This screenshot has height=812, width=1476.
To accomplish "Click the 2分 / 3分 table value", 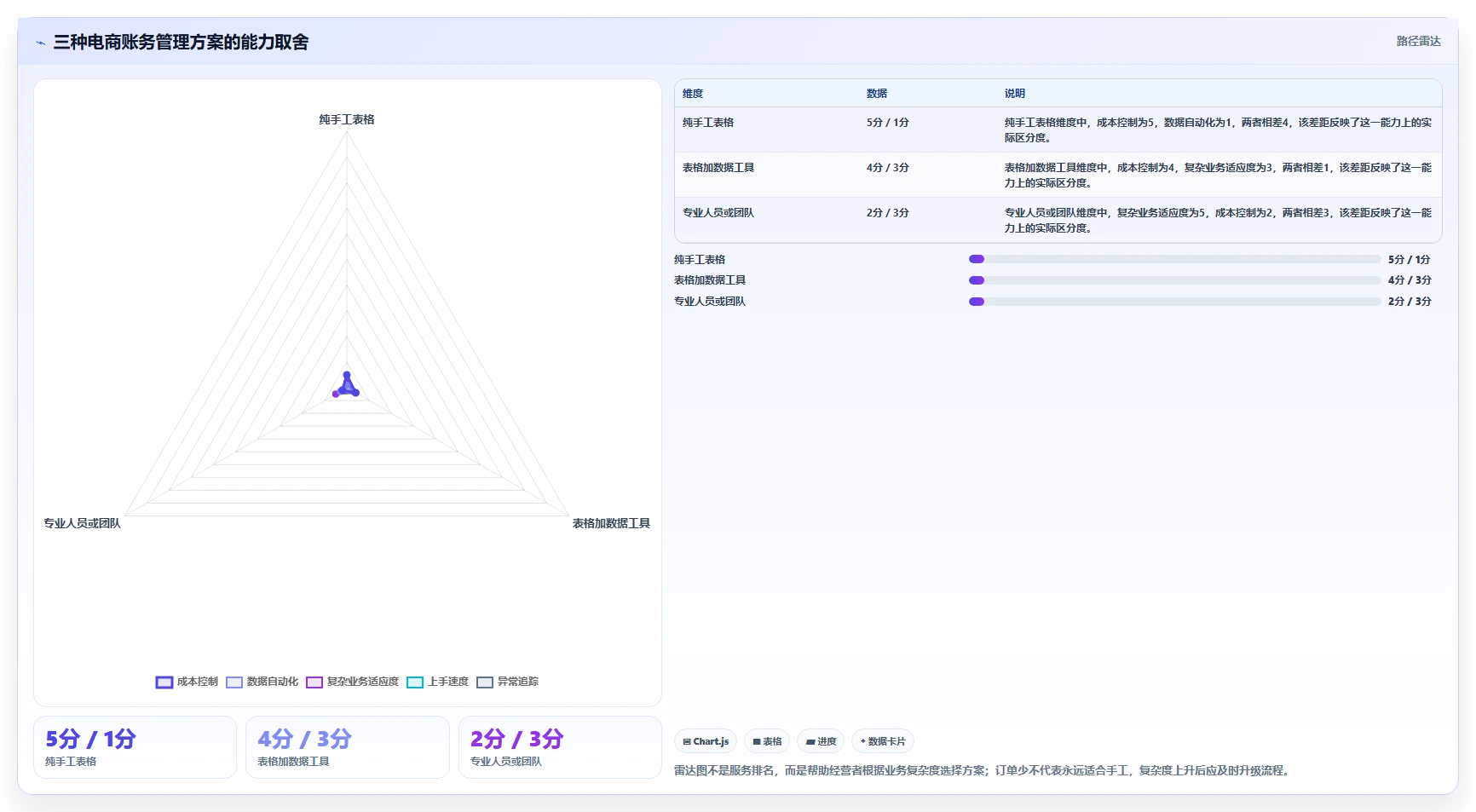I will [x=888, y=213].
